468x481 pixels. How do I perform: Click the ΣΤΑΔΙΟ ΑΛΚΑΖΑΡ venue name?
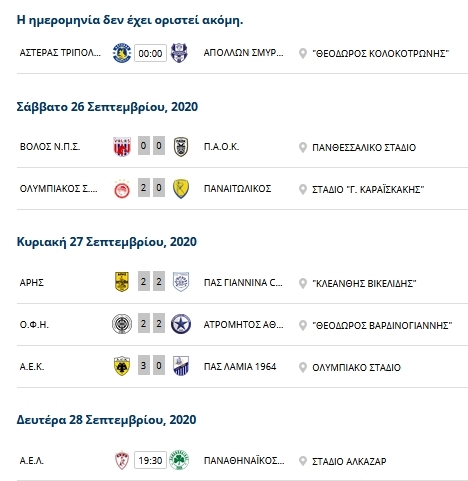point(349,461)
